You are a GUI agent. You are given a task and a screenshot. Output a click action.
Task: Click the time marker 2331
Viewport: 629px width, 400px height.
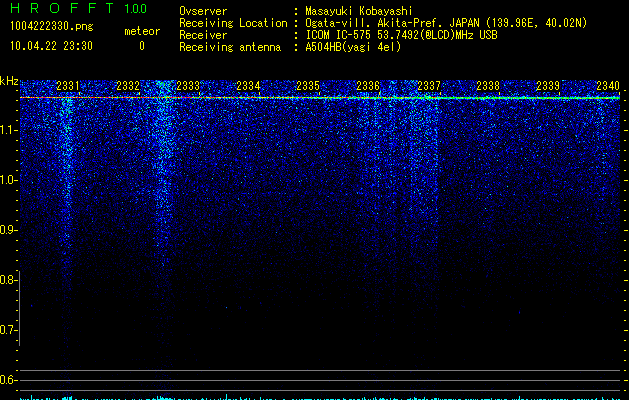coord(68,86)
